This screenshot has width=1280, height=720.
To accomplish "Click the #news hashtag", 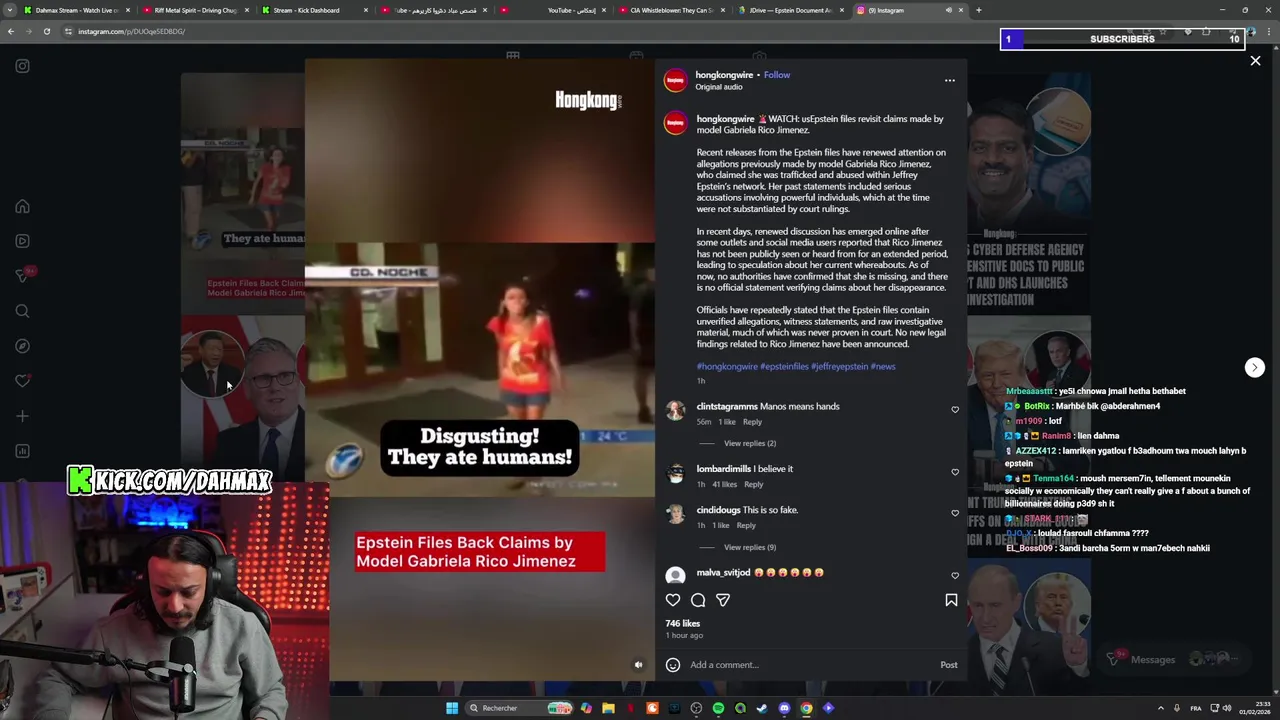I will point(883,366).
